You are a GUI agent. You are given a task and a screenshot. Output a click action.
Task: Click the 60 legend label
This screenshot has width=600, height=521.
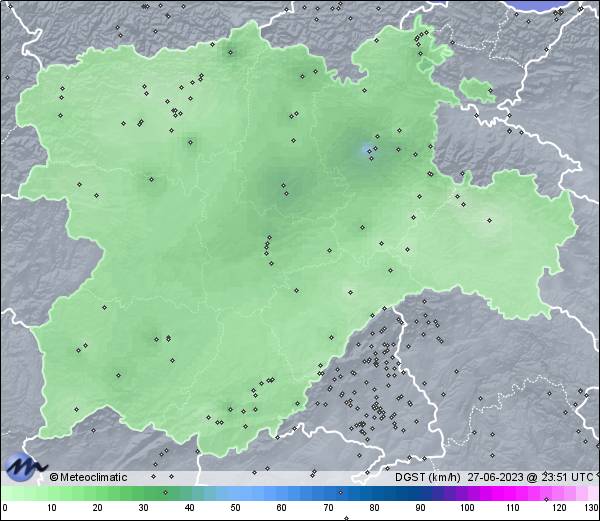(282, 508)
